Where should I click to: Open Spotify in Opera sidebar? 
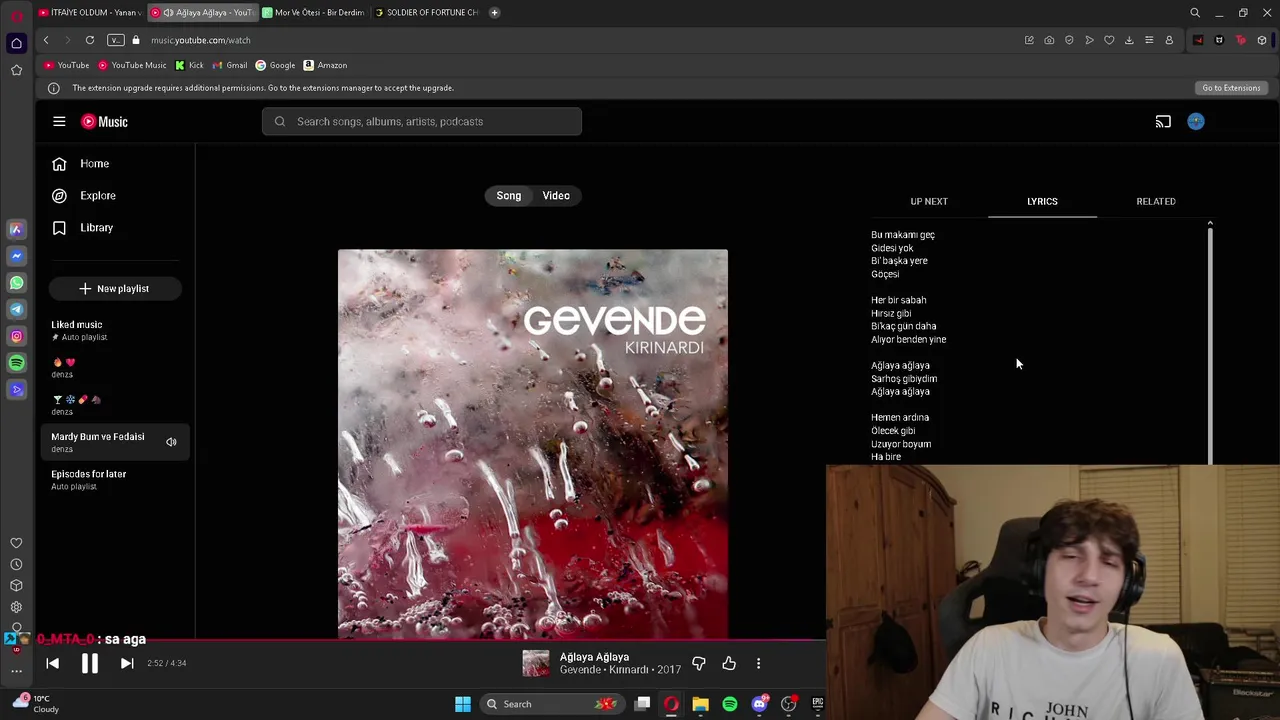(x=16, y=363)
